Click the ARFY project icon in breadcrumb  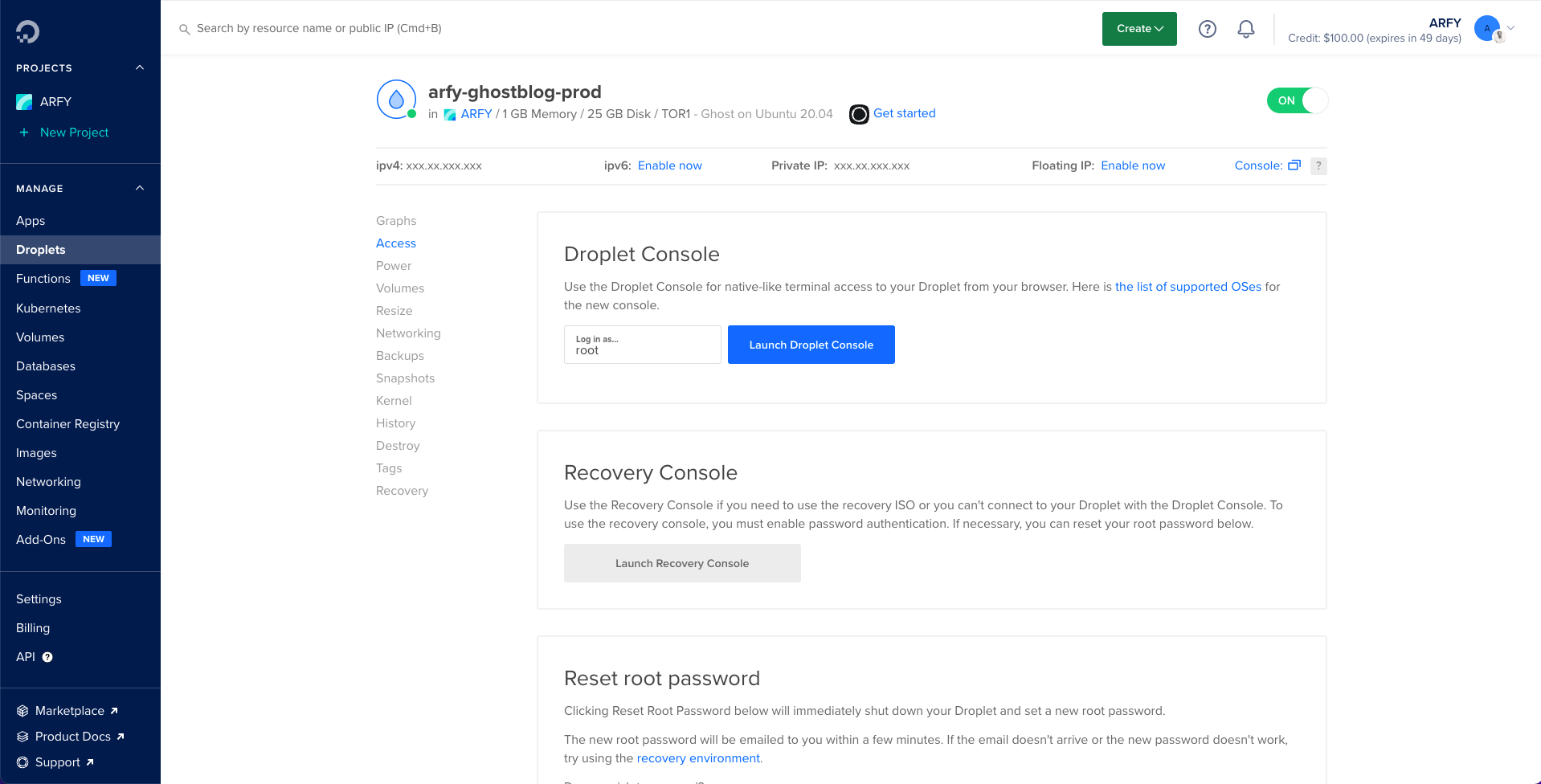[x=450, y=115]
